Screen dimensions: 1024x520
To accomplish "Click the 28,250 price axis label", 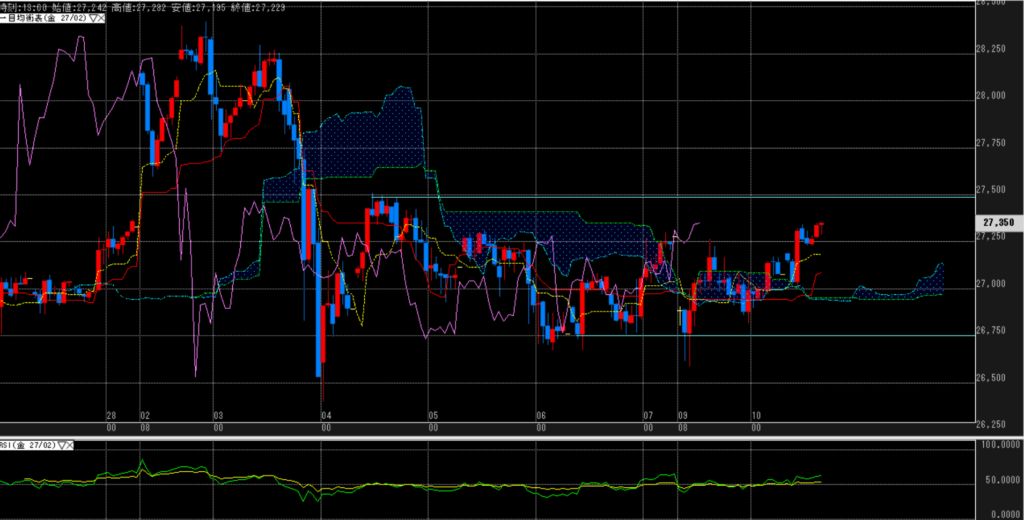I will [x=997, y=48].
